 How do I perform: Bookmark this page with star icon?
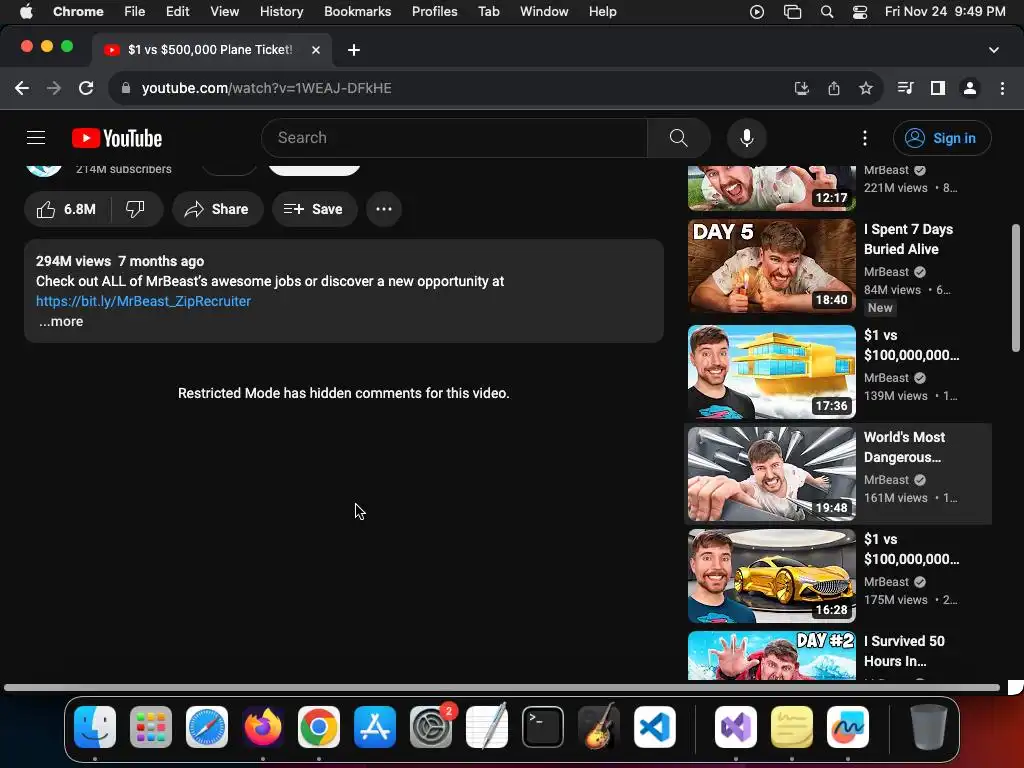(865, 88)
